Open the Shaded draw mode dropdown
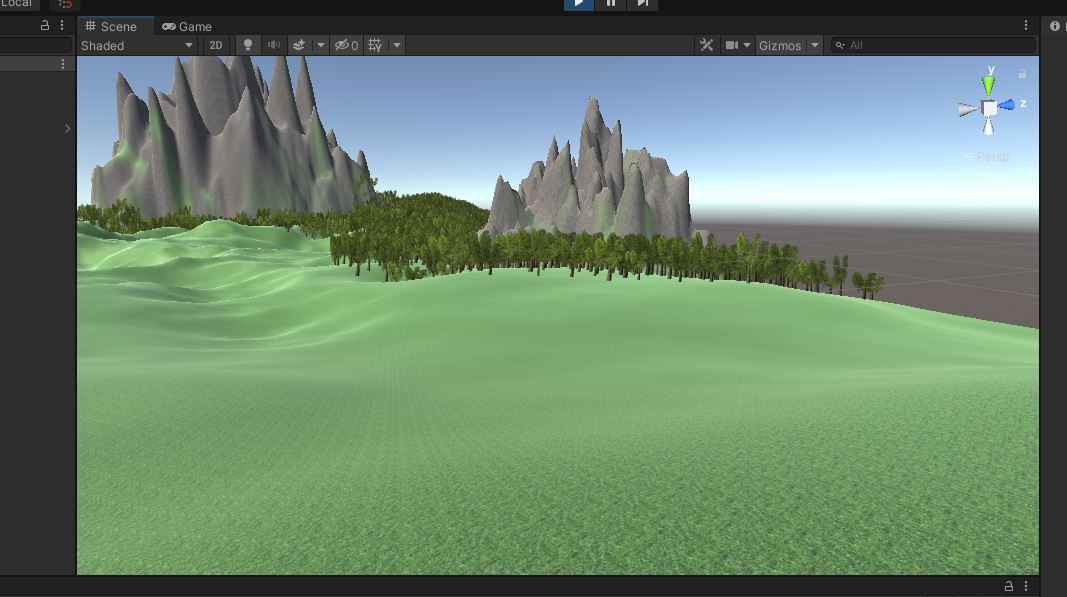1067x597 pixels. click(137, 45)
